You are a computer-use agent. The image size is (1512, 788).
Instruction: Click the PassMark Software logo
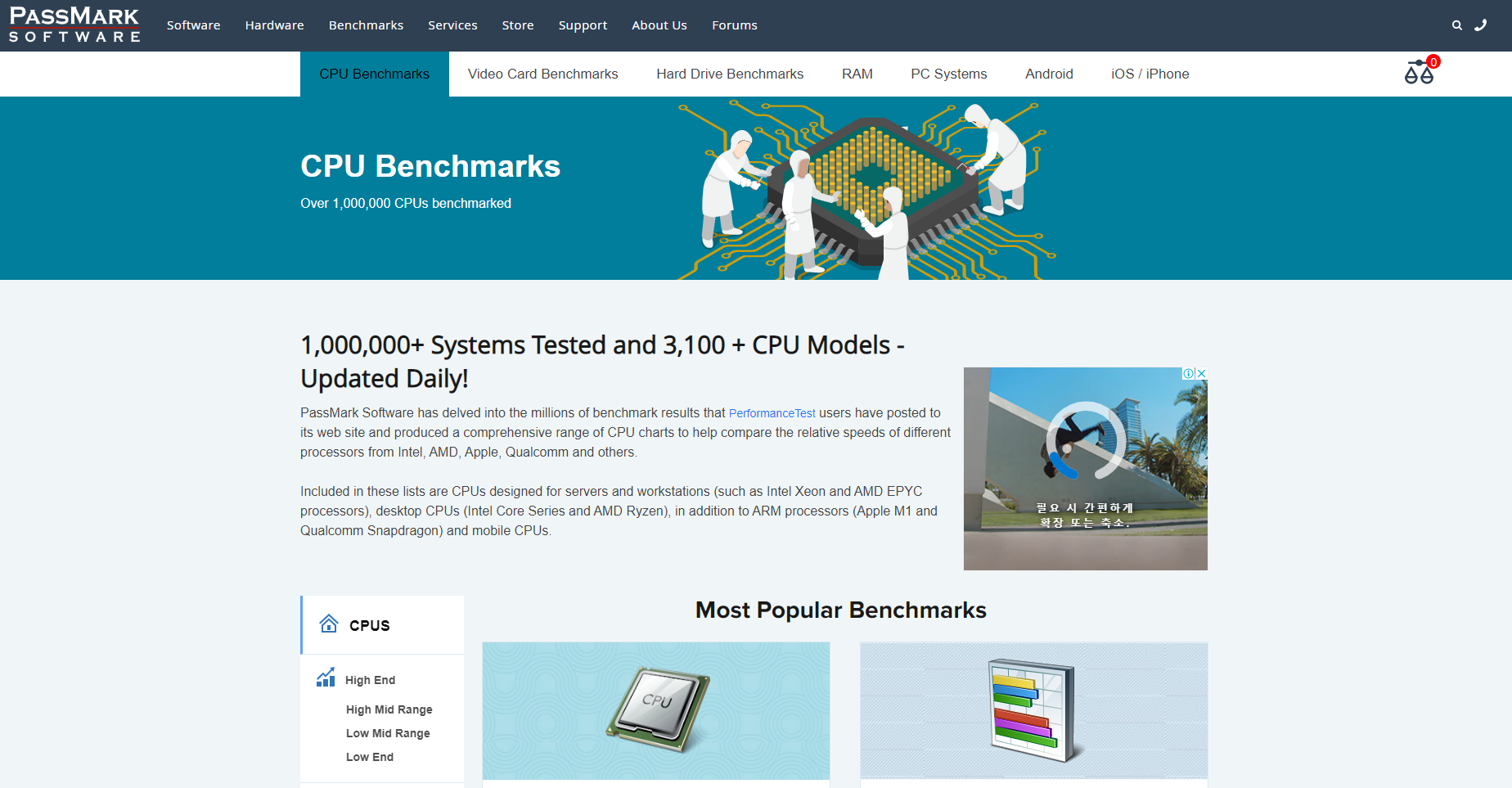click(74, 25)
